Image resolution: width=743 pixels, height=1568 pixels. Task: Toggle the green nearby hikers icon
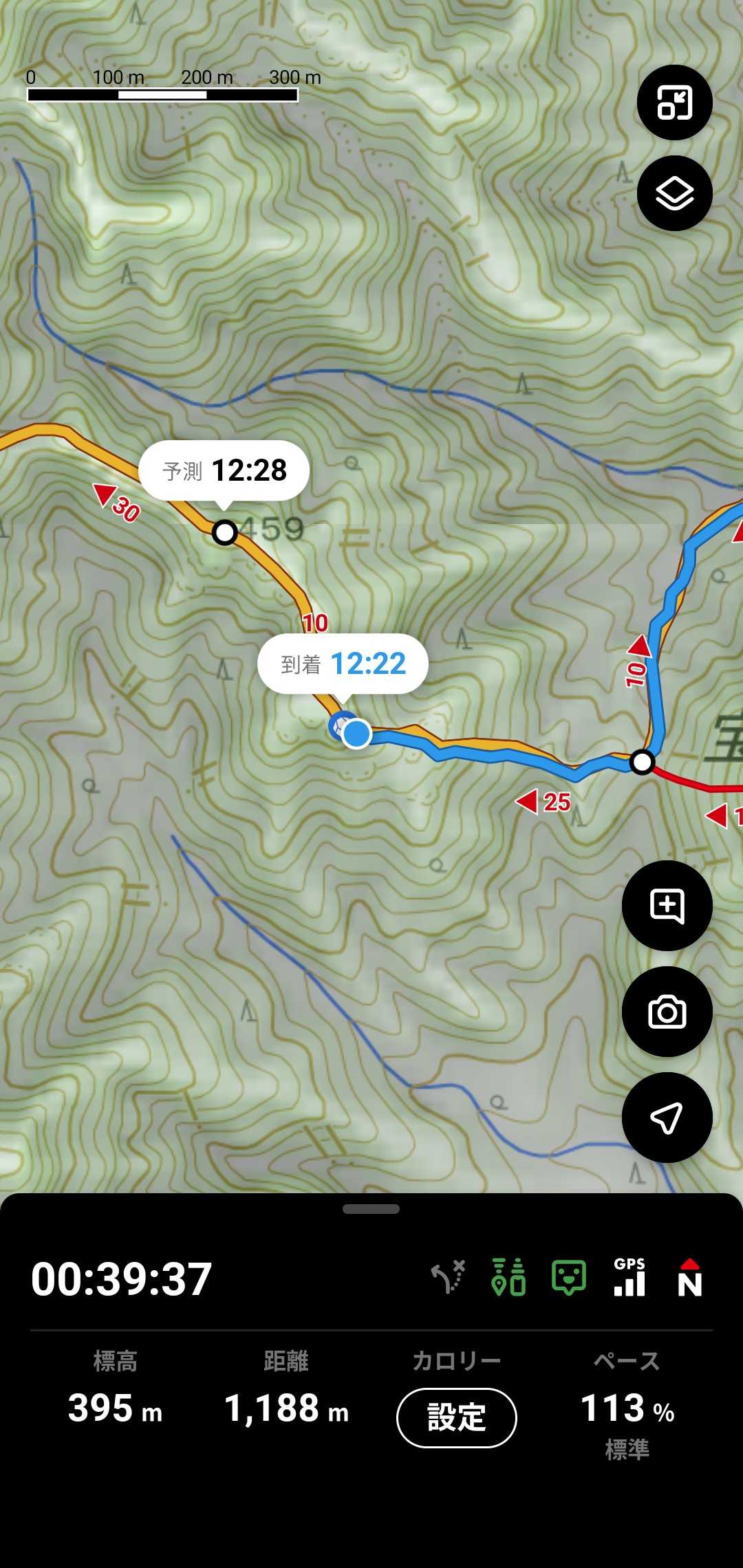(509, 1278)
